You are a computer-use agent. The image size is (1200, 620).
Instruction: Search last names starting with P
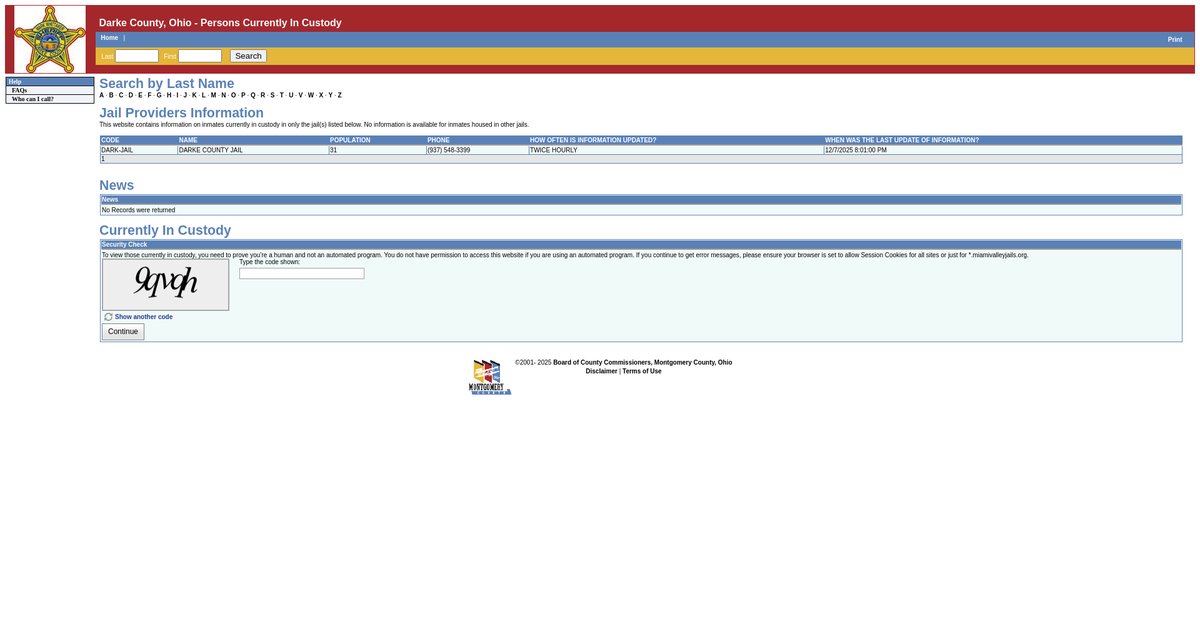pyautogui.click(x=243, y=95)
